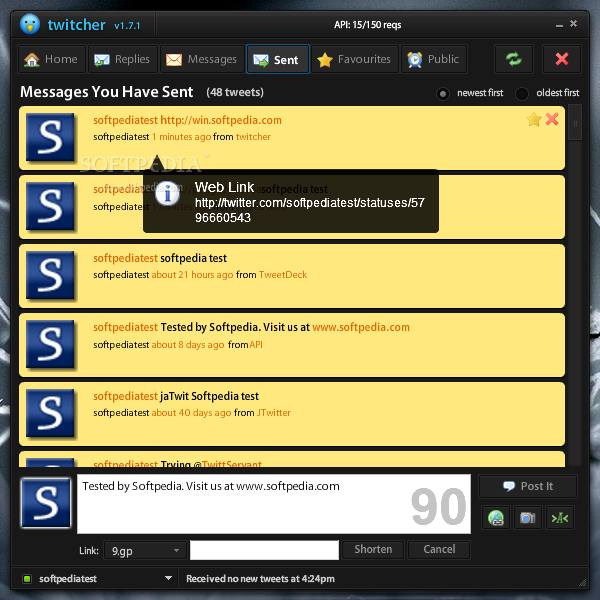This screenshot has width=600, height=600.
Task: Click the API source link
Action: tap(256, 345)
